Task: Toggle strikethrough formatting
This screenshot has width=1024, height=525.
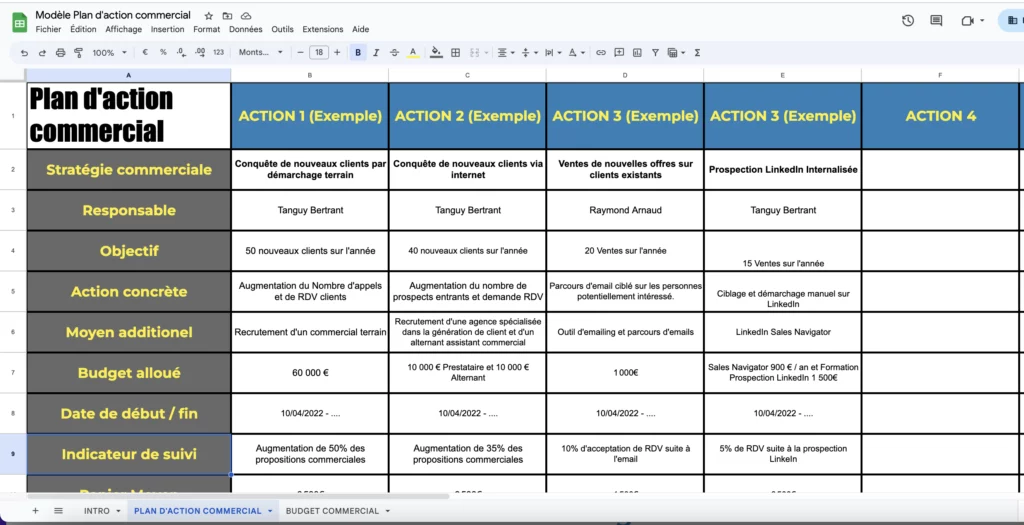Action: (394, 53)
